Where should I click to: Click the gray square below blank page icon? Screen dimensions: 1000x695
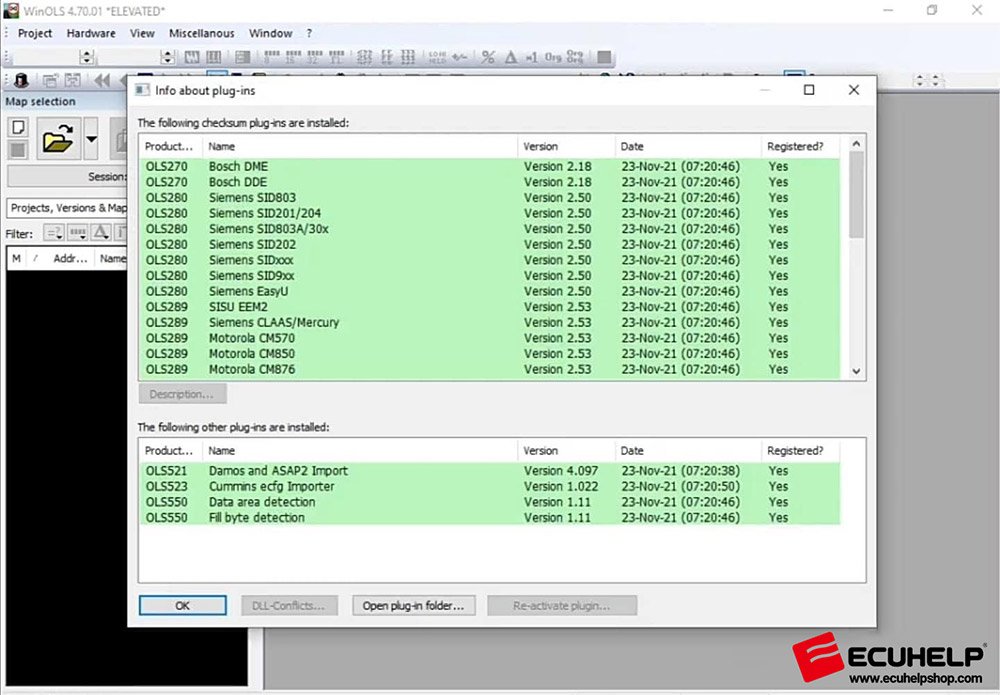pyautogui.click(x=18, y=150)
